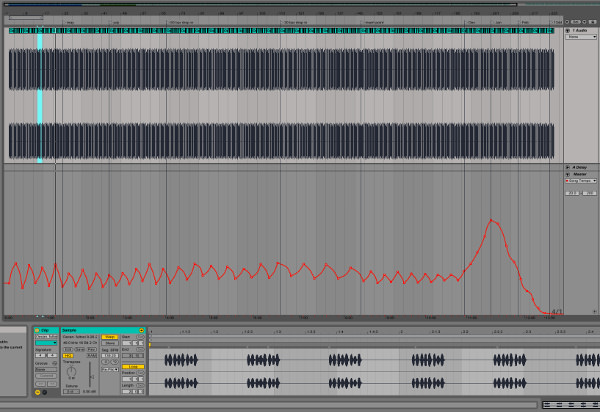Click the arrangement overview bar at the top
The width and height of the screenshot is (600, 412).
click(260, 5)
